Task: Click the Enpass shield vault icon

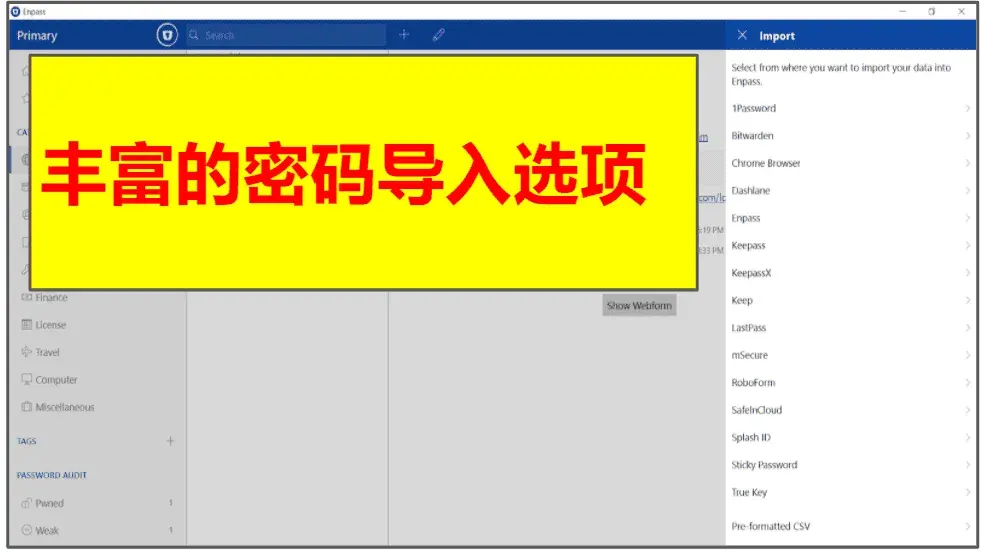Action: (x=167, y=35)
